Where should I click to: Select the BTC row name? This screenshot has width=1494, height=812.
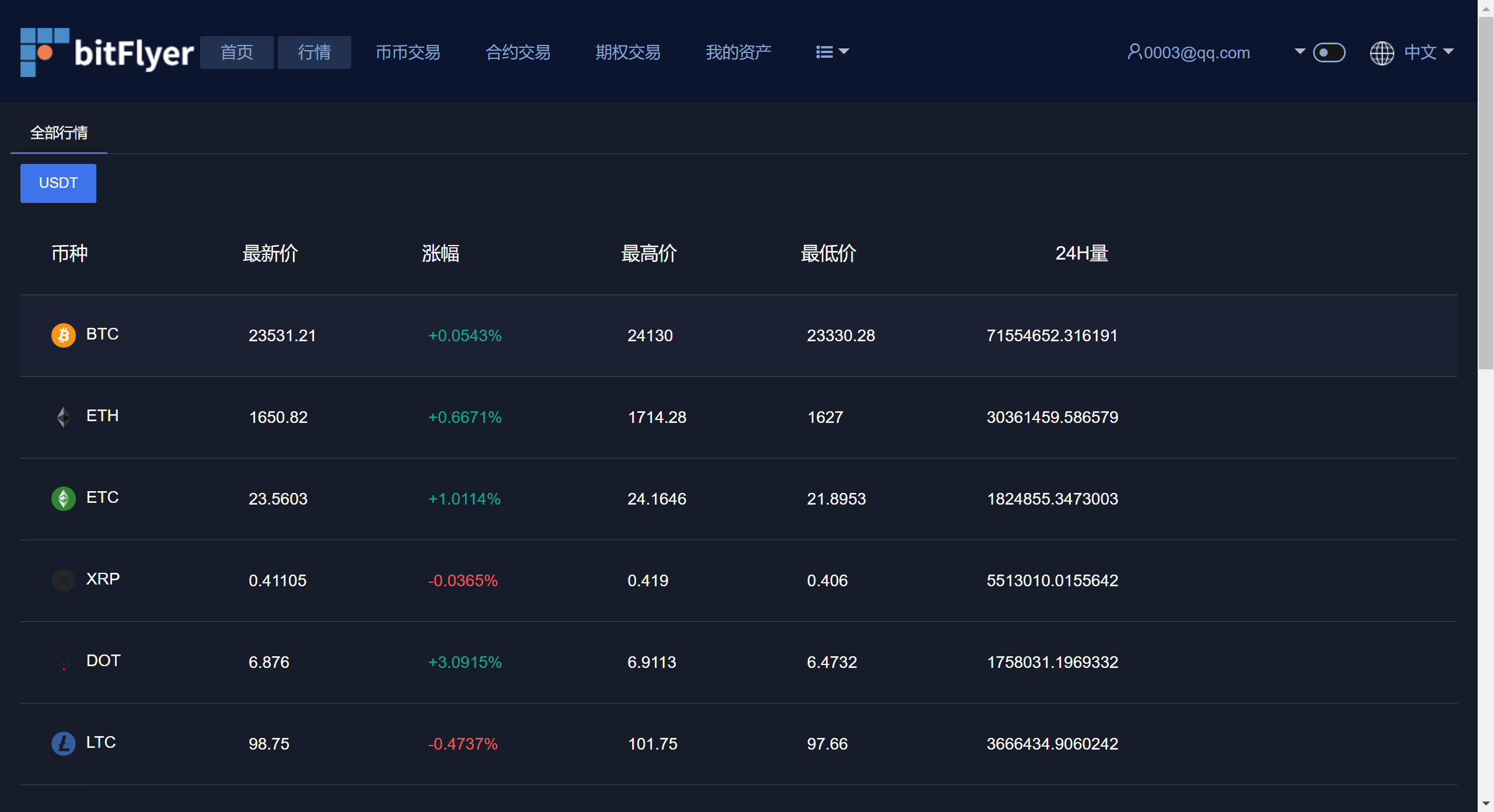coord(103,334)
